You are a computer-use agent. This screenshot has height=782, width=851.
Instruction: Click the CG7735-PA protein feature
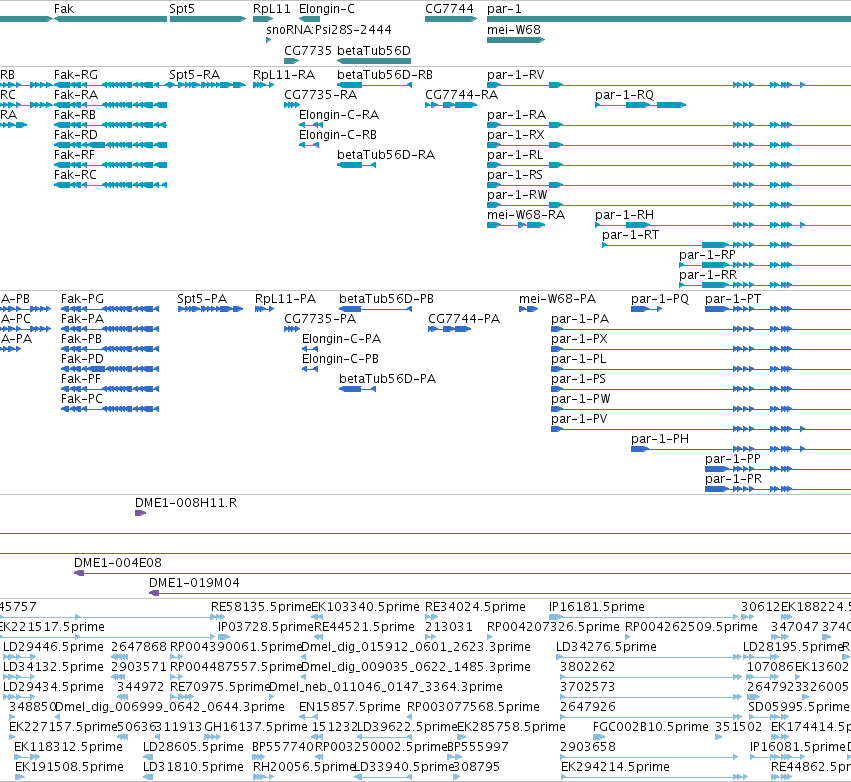(x=292, y=329)
